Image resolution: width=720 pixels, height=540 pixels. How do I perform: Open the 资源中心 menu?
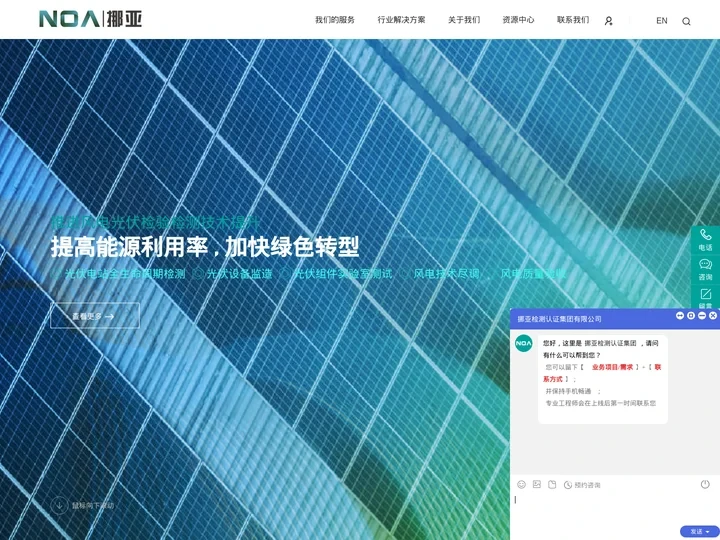point(518,20)
